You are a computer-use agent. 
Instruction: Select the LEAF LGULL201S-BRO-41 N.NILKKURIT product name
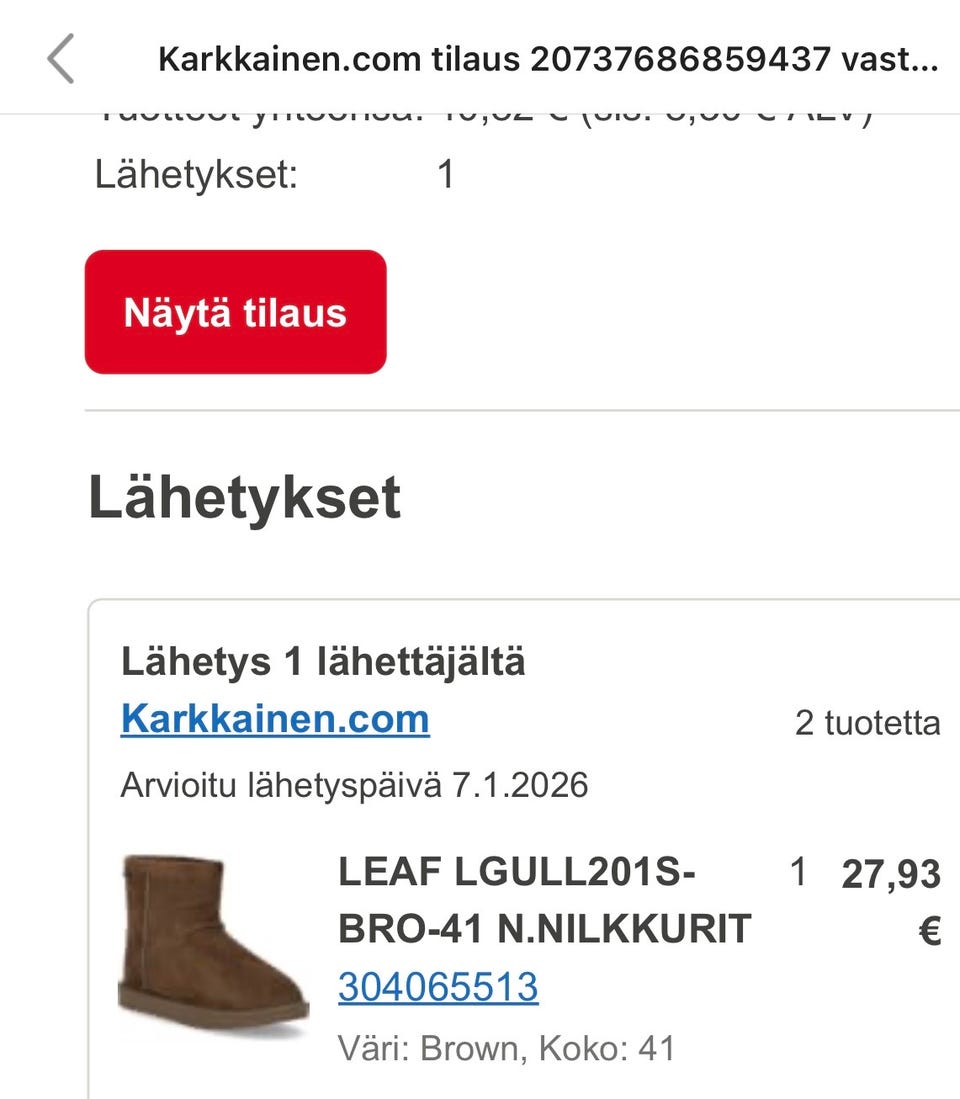[x=544, y=901]
